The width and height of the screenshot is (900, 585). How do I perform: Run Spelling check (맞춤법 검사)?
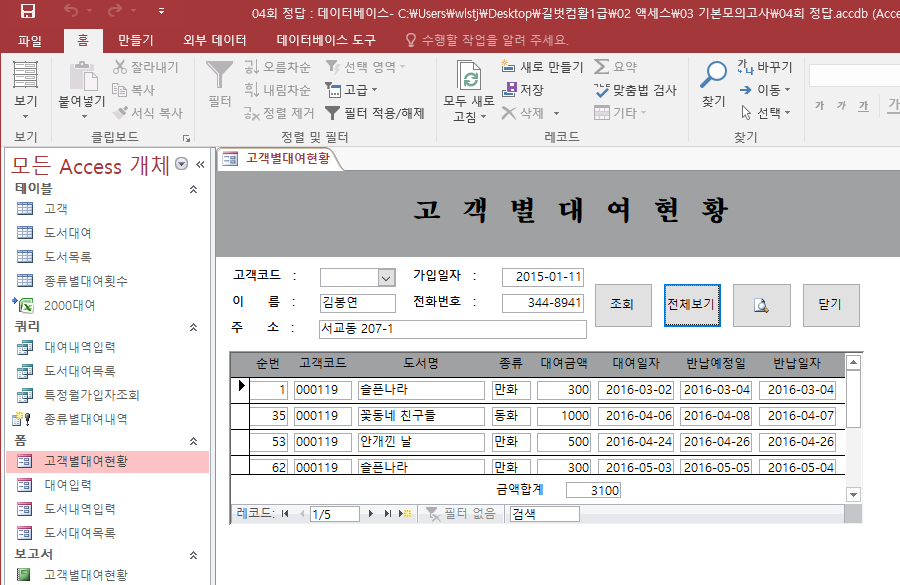(x=635, y=90)
